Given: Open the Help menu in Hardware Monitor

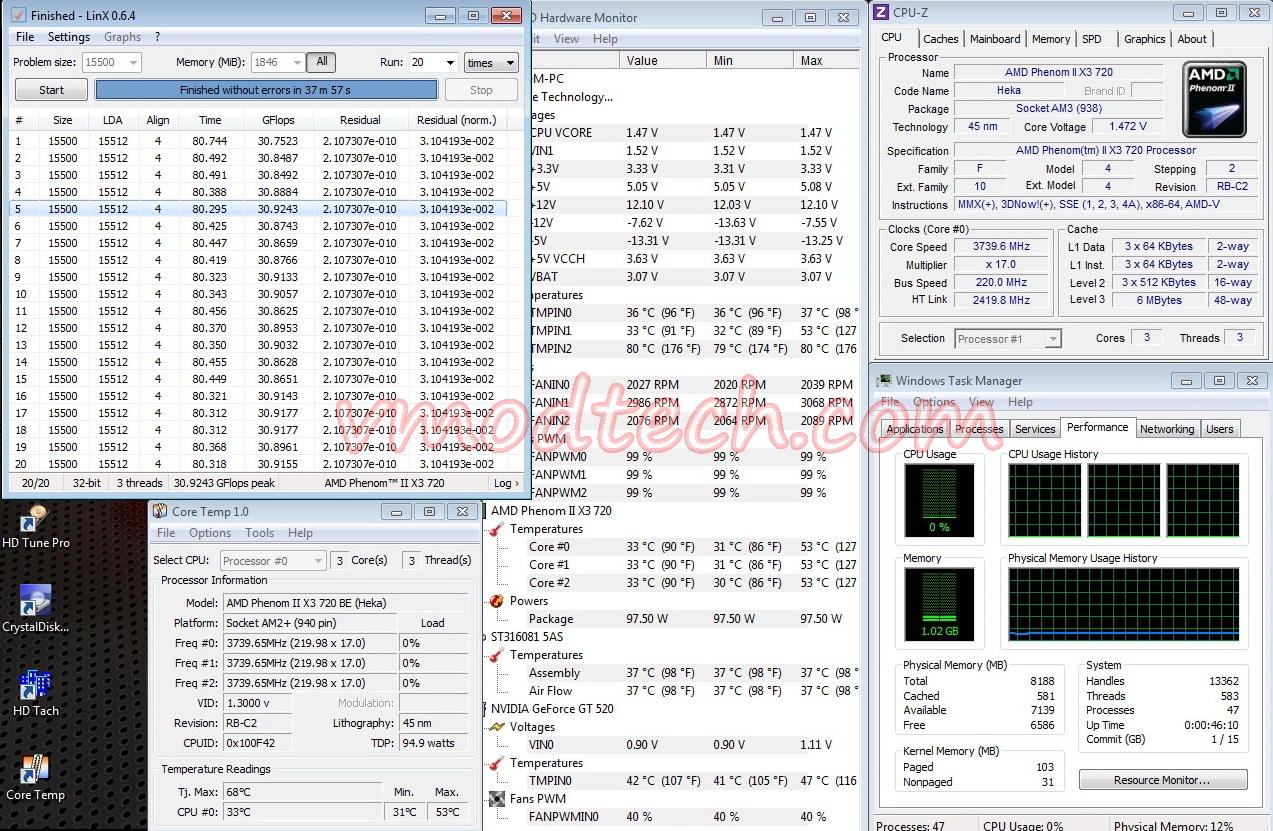Looking at the screenshot, I should pyautogui.click(x=605, y=39).
